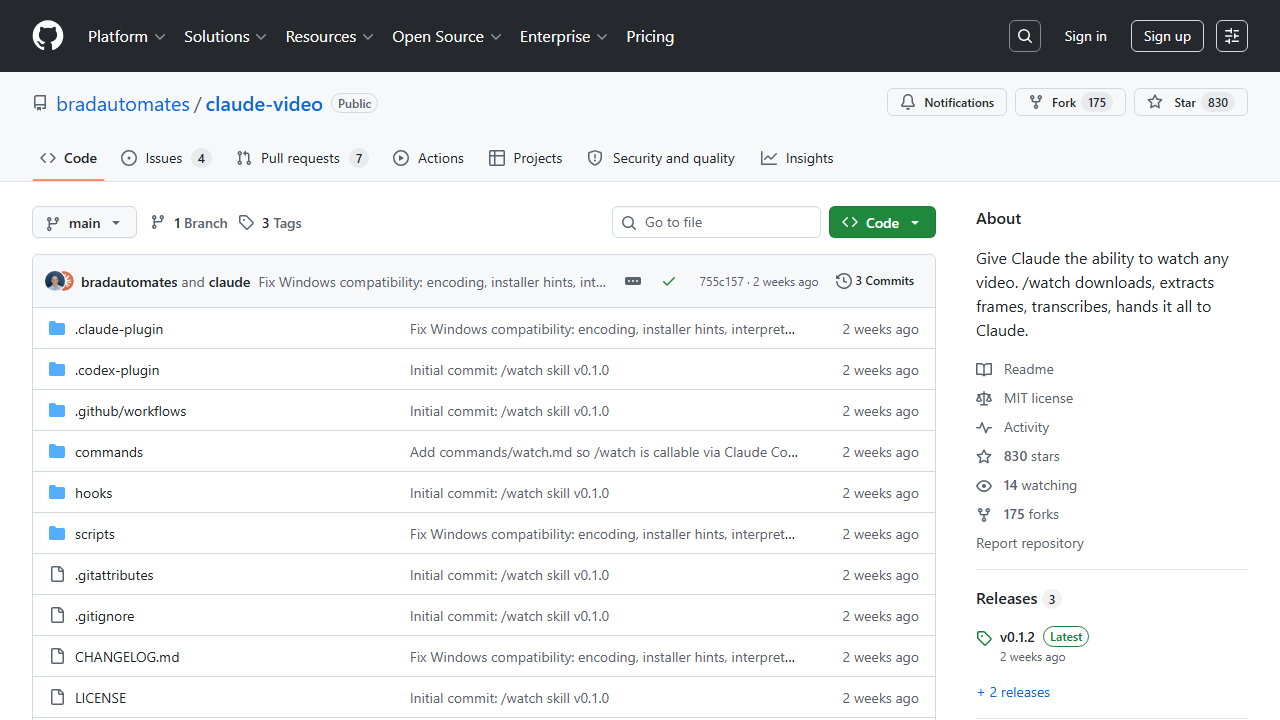Click the commands folder icon
Viewport: 1280px width, 720px height.
pos(57,452)
